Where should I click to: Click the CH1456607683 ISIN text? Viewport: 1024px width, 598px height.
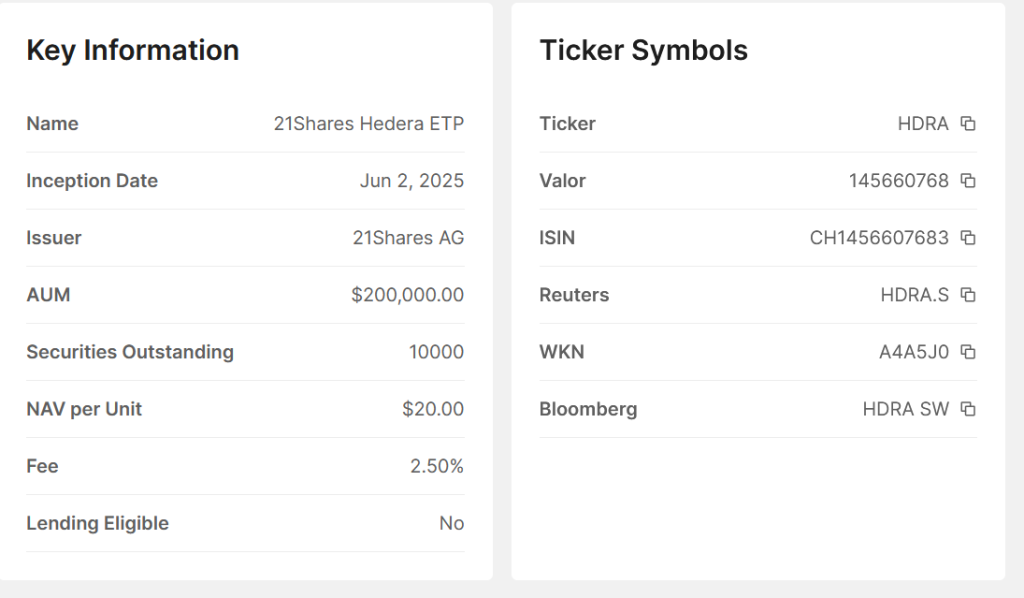[x=879, y=238]
